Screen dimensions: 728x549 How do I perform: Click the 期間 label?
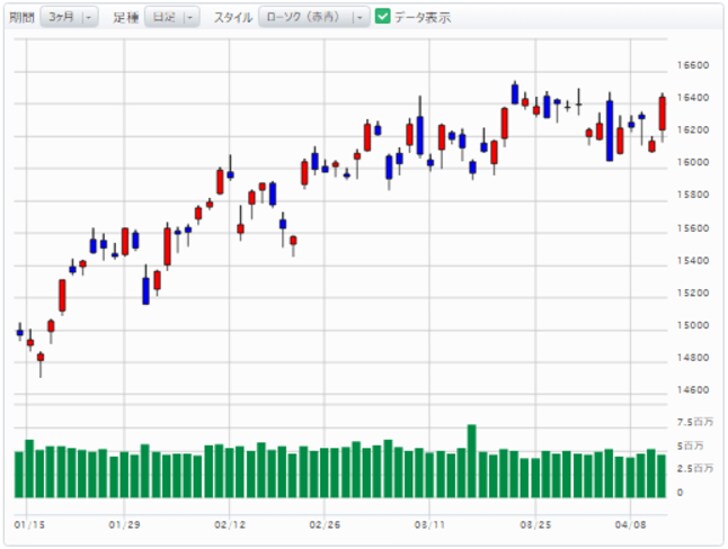point(21,17)
